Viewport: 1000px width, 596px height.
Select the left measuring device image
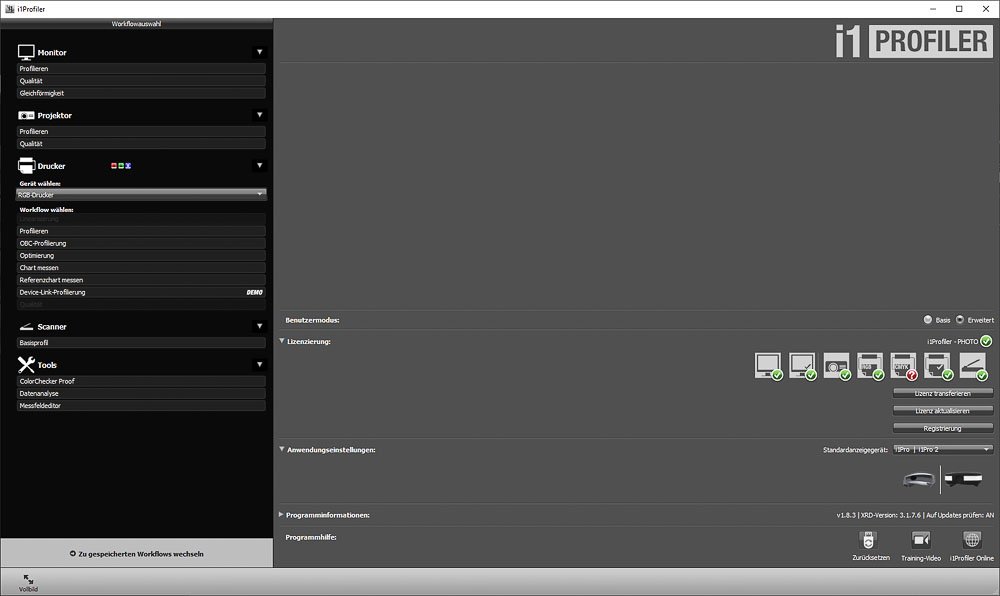[919, 479]
